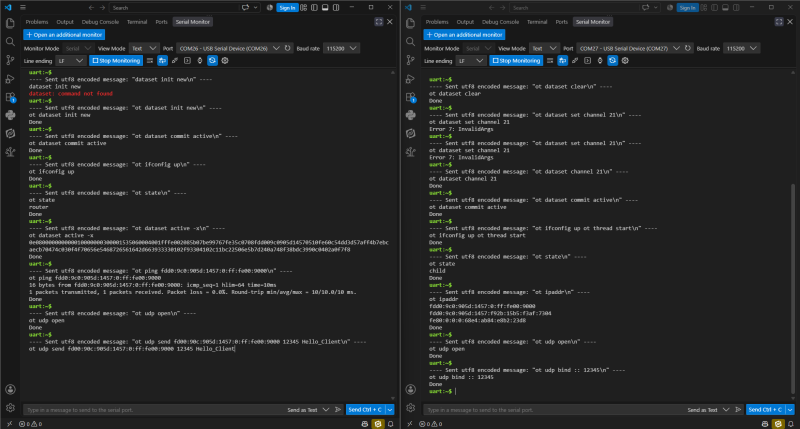Toggle primary sidebar layout in left title bar
800x429 pixels.
pyautogui.click(x=314, y=8)
